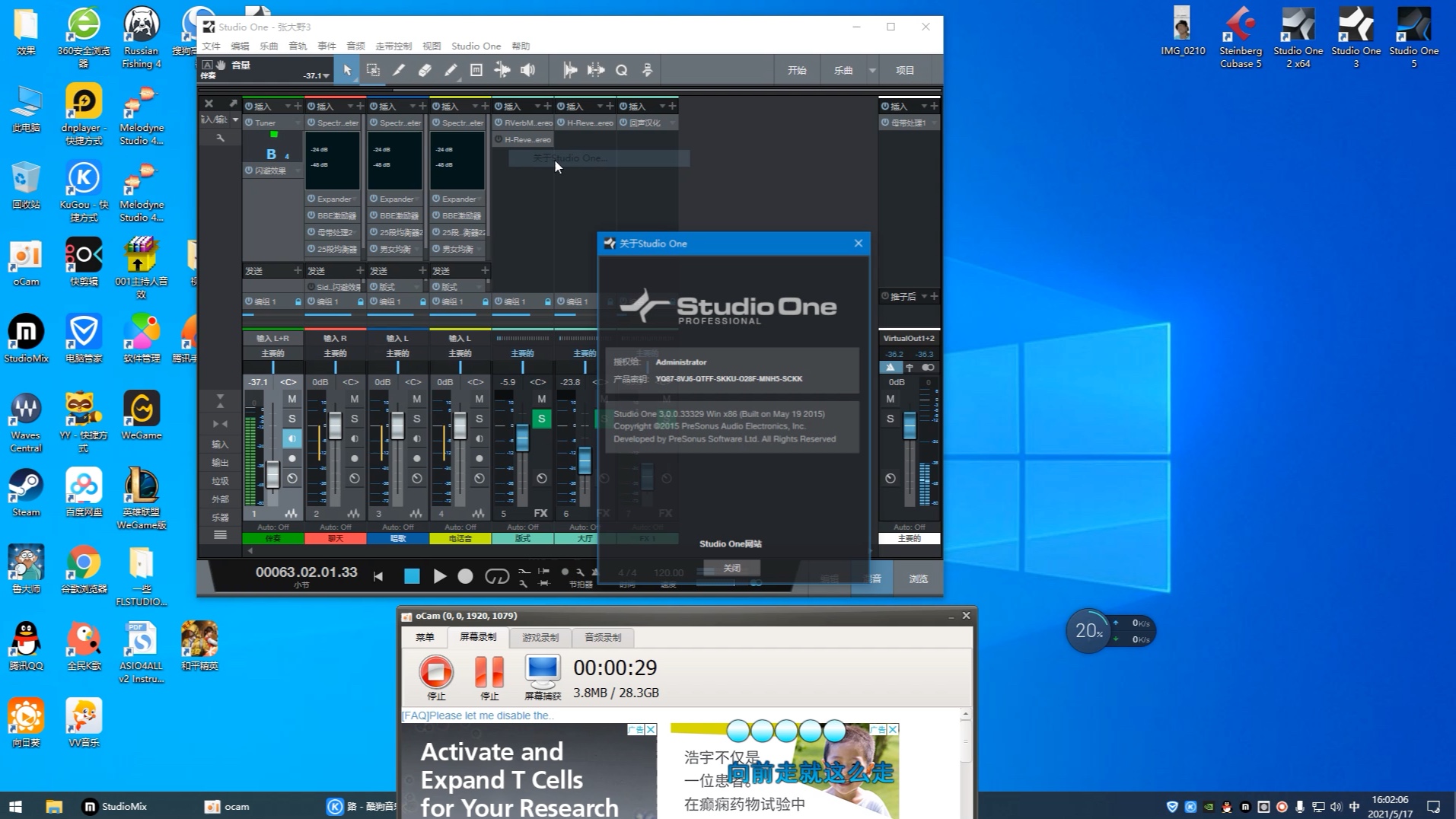Arm record on channel 2 聊天

354,458
